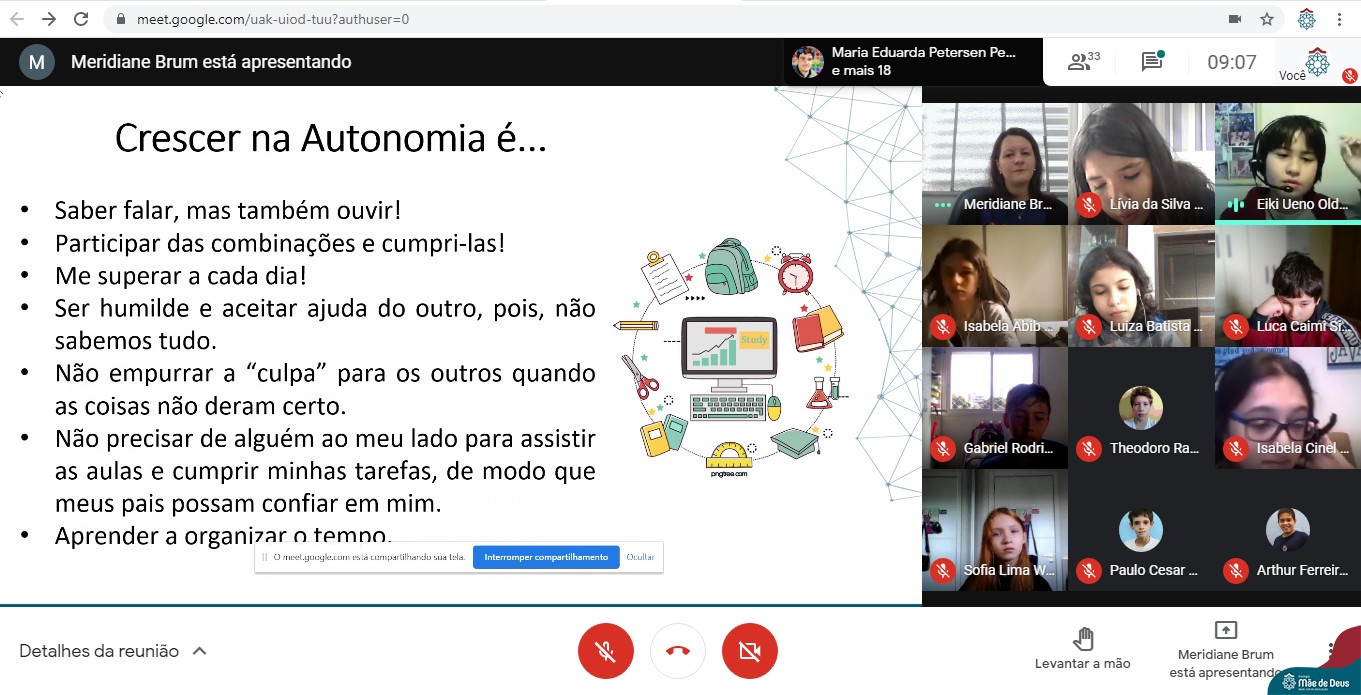Click the raise hand icon

(x=1082, y=640)
